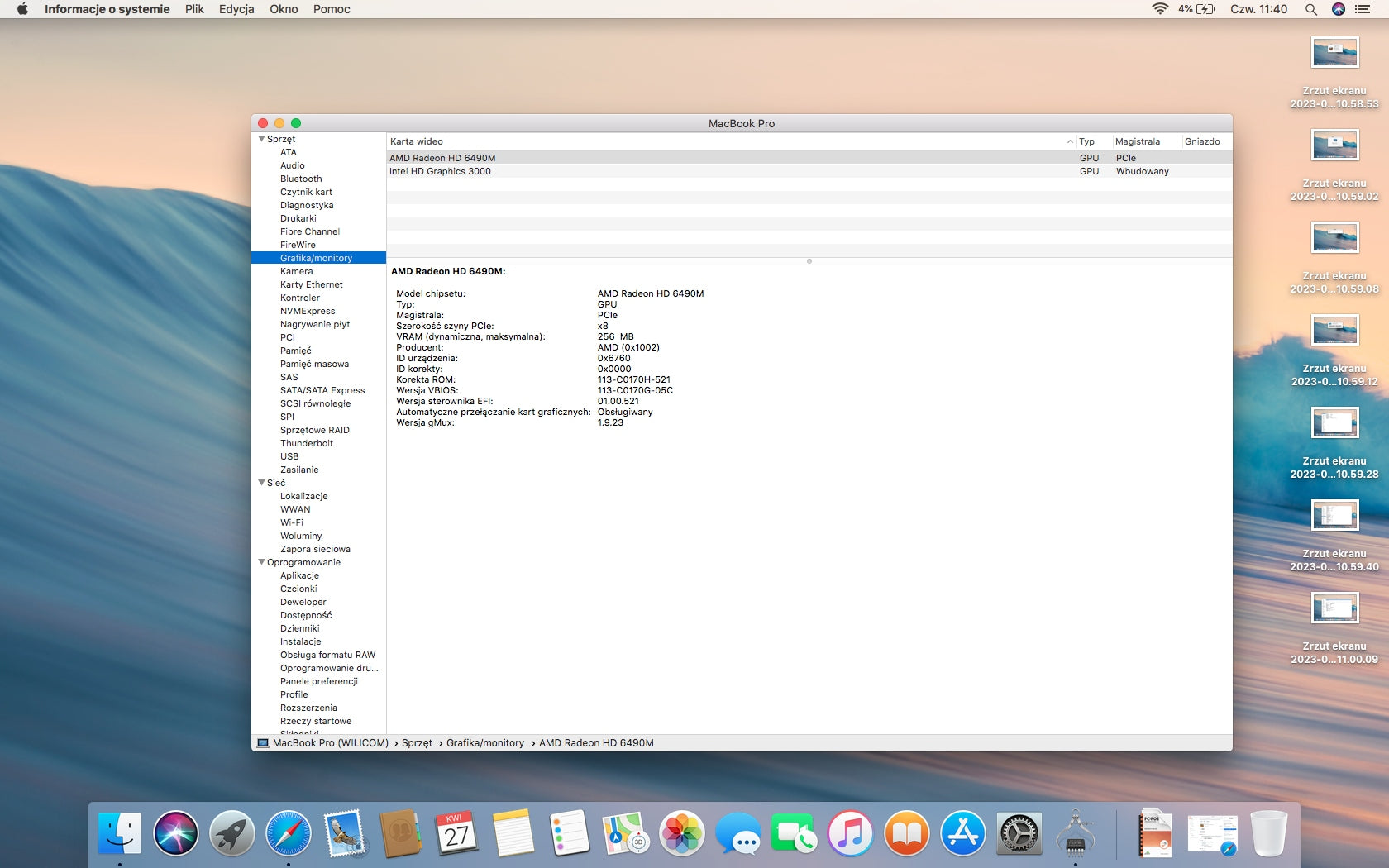
Task: Collapse the Sprzęt section triangle
Action: pos(261,139)
